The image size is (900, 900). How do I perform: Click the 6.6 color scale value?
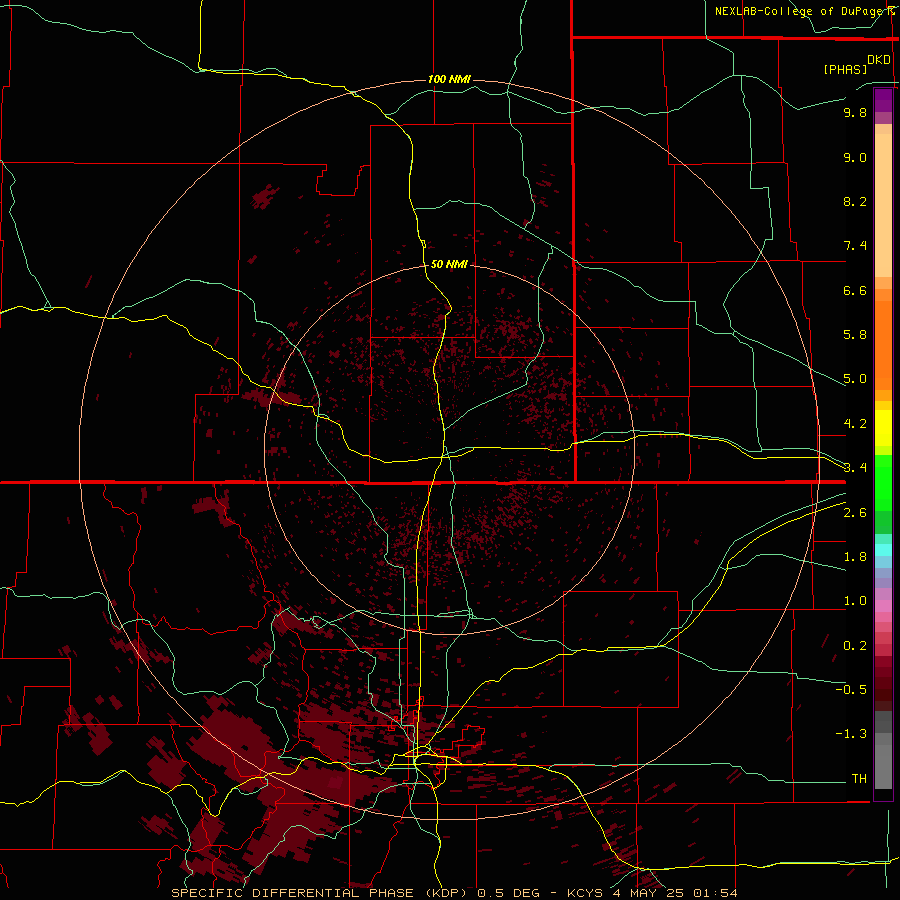(855, 290)
